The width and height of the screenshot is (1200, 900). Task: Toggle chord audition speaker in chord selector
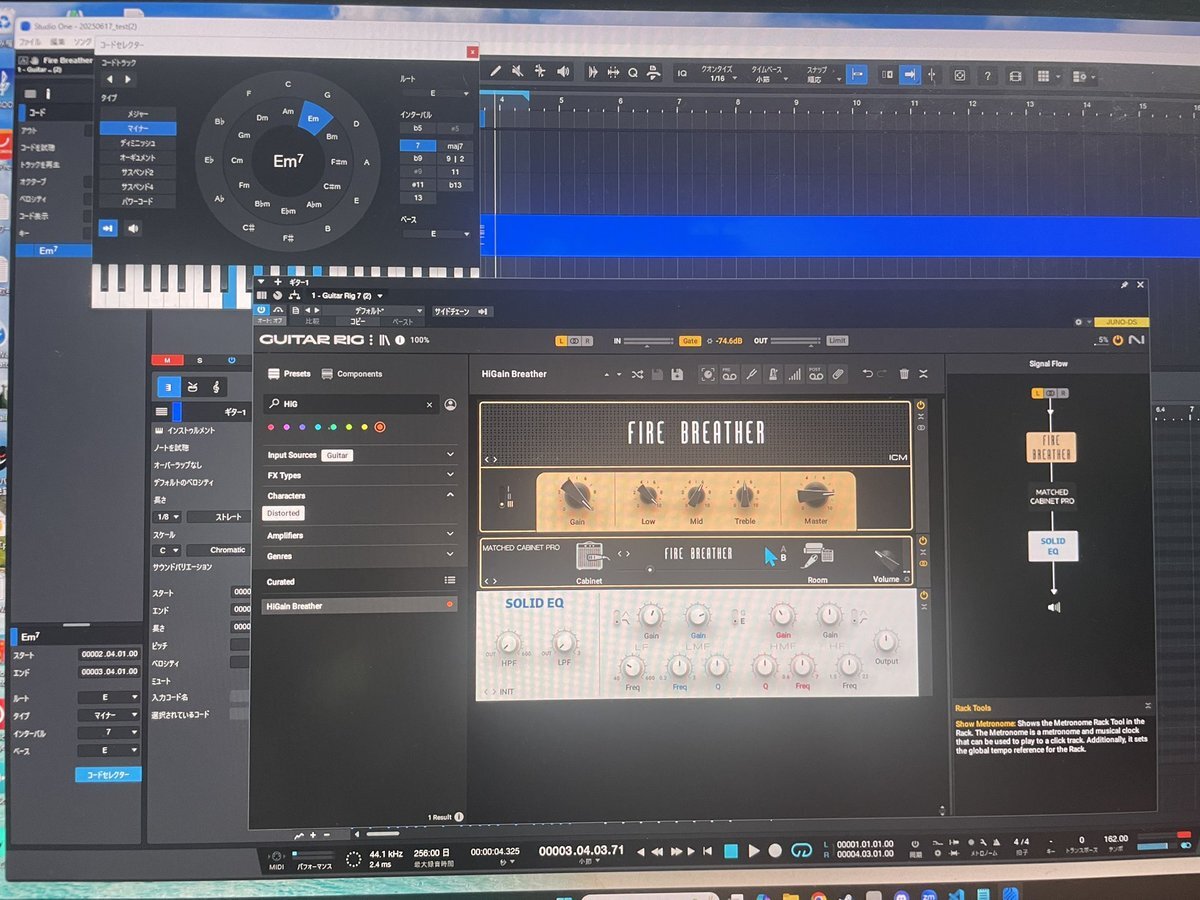[133, 228]
